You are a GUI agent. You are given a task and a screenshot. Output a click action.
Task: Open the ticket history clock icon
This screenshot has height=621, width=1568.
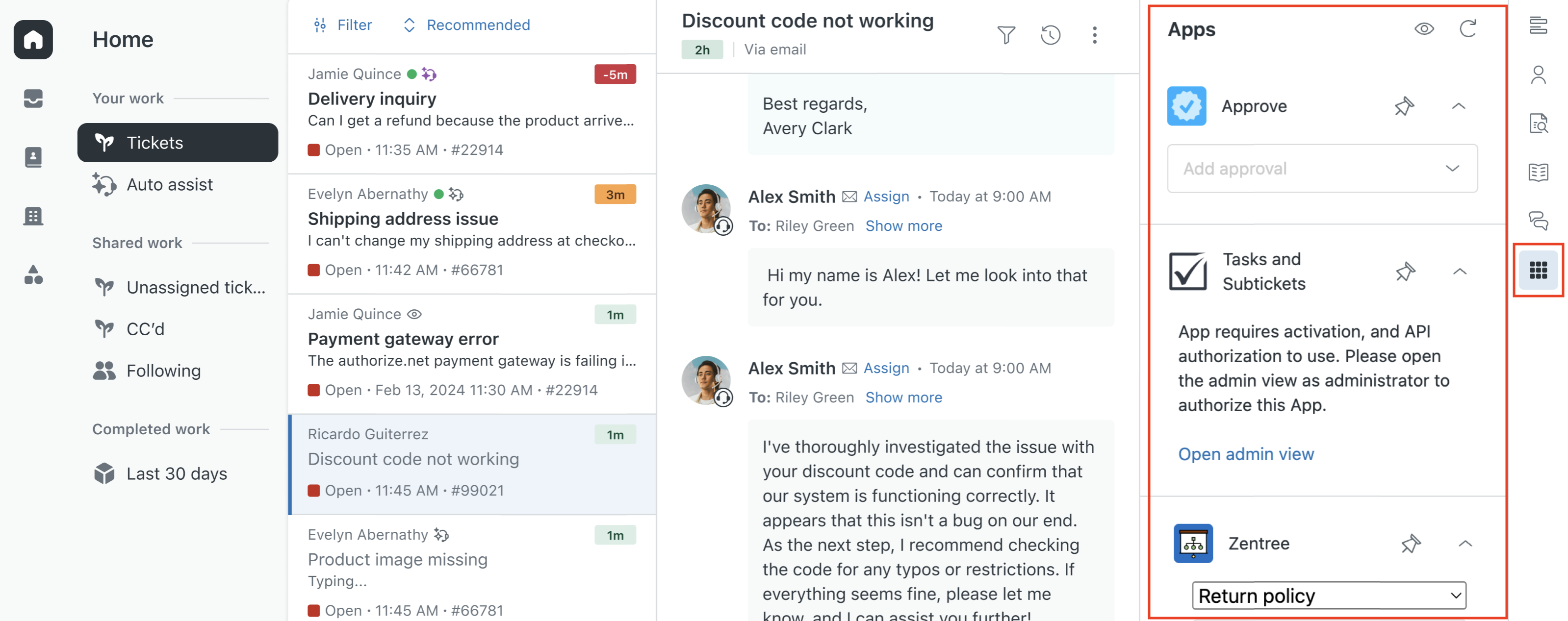(1050, 35)
